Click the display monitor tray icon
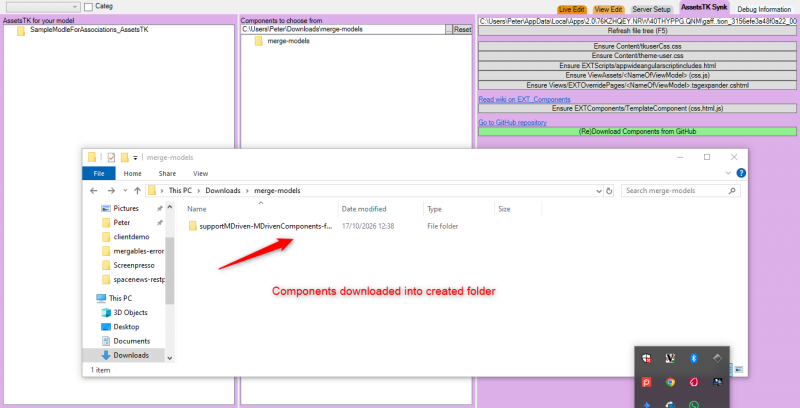The width and height of the screenshot is (800, 408). click(x=717, y=381)
